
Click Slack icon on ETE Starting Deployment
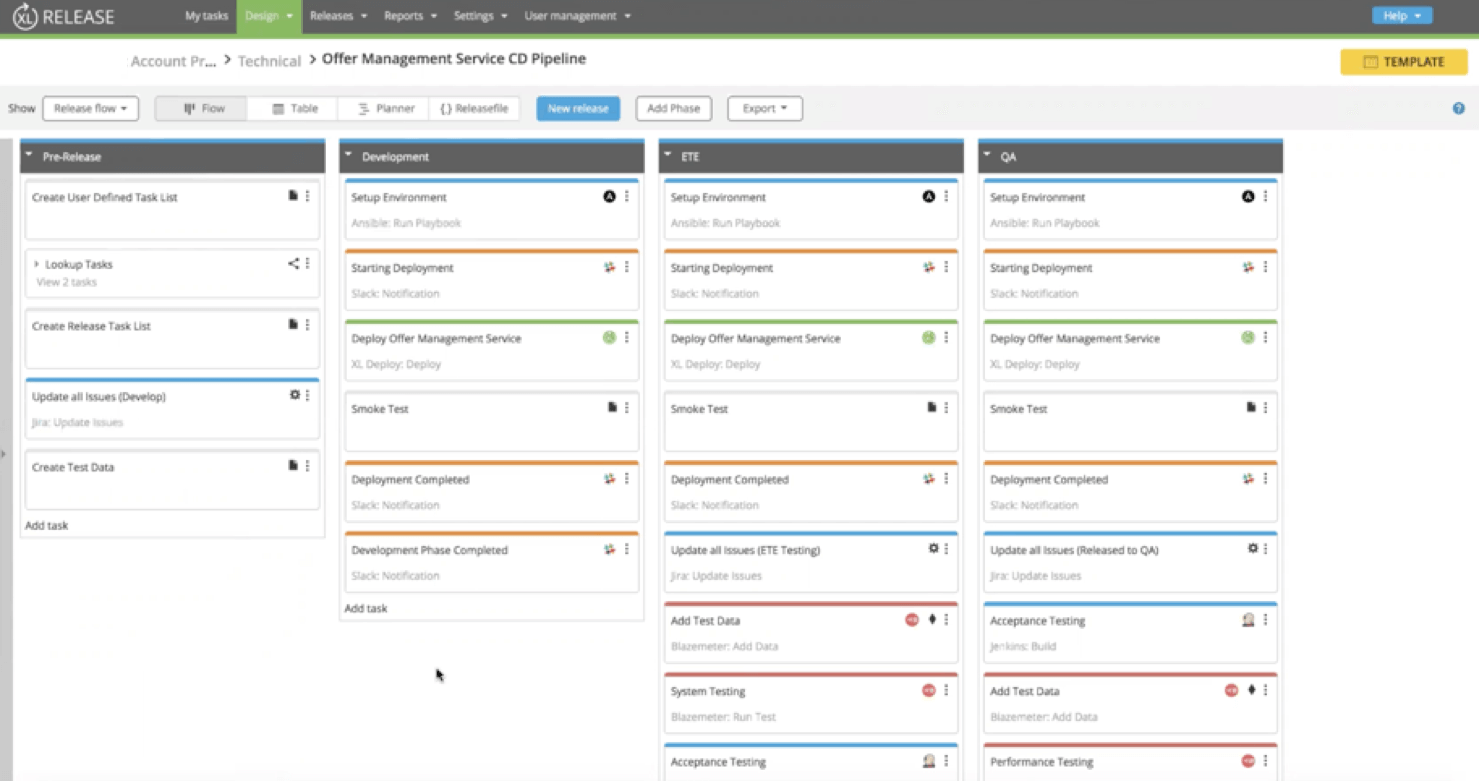click(x=928, y=268)
